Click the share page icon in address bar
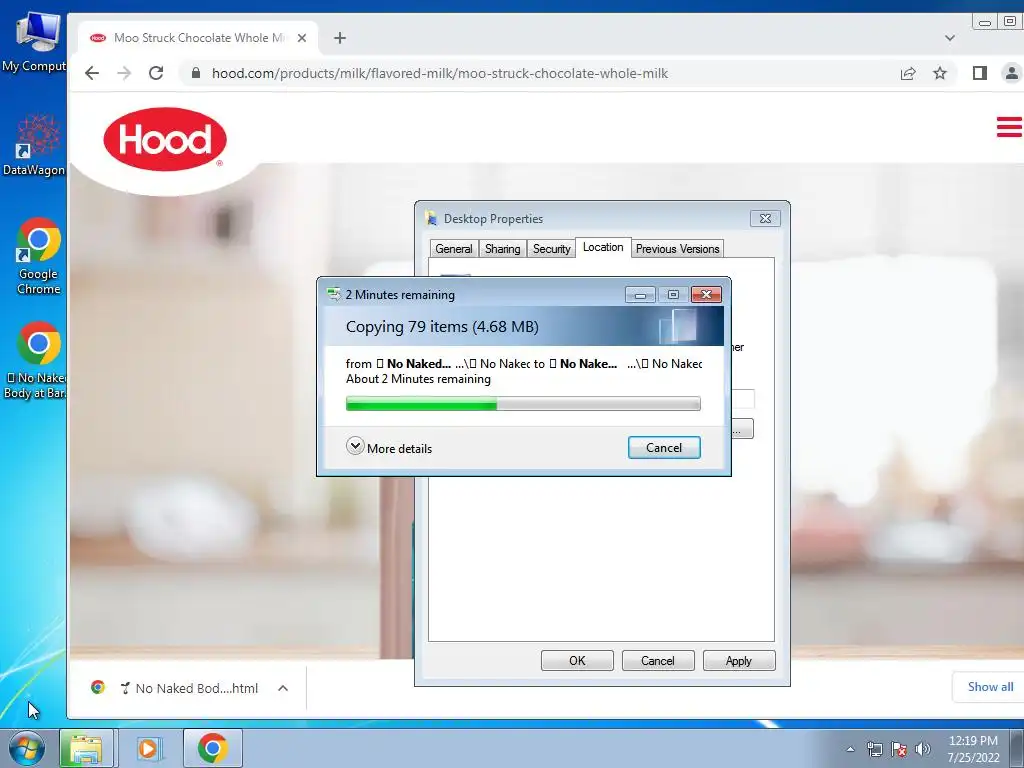1024x768 pixels. tap(908, 73)
